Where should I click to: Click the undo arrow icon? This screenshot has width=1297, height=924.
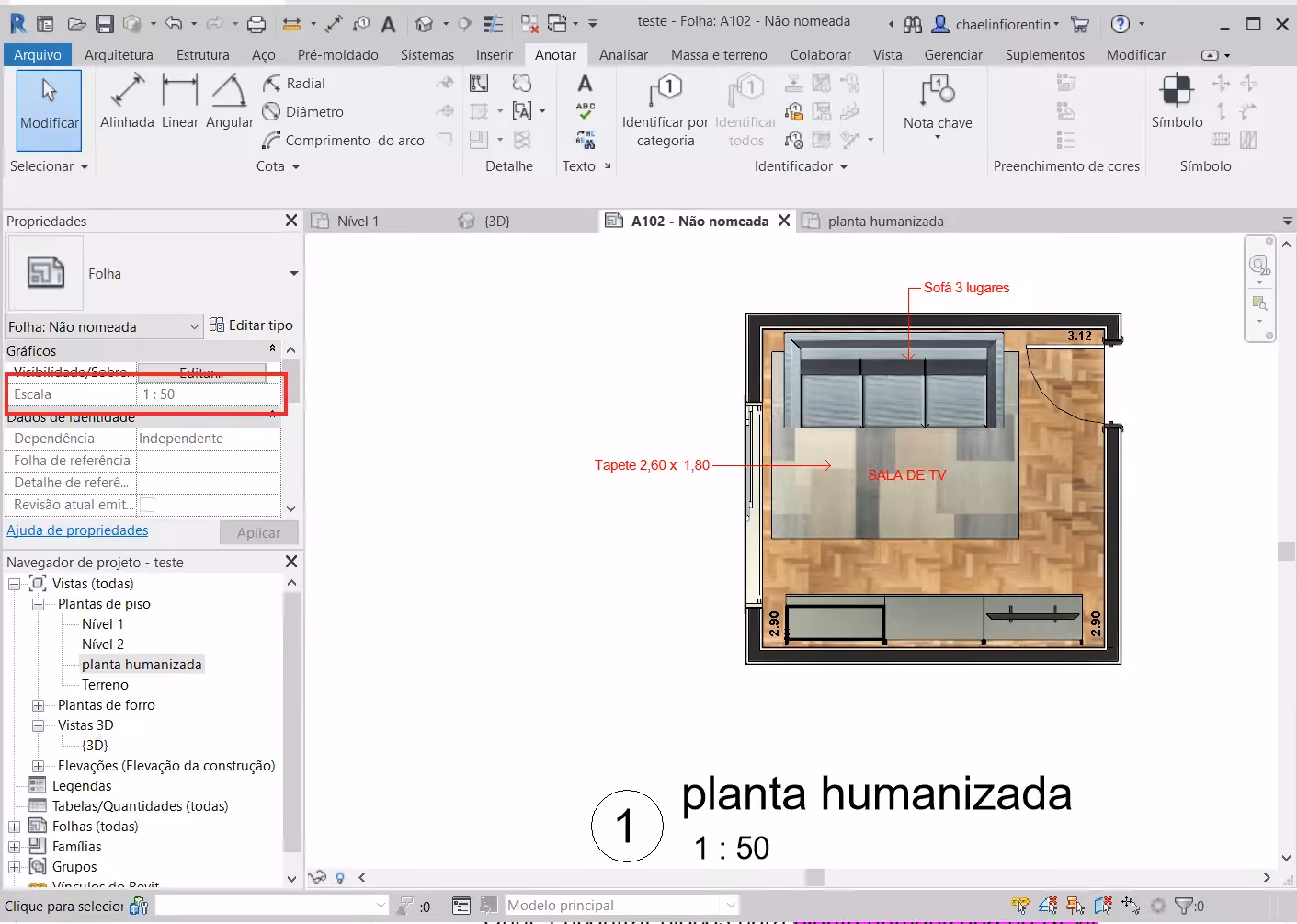pyautogui.click(x=173, y=24)
